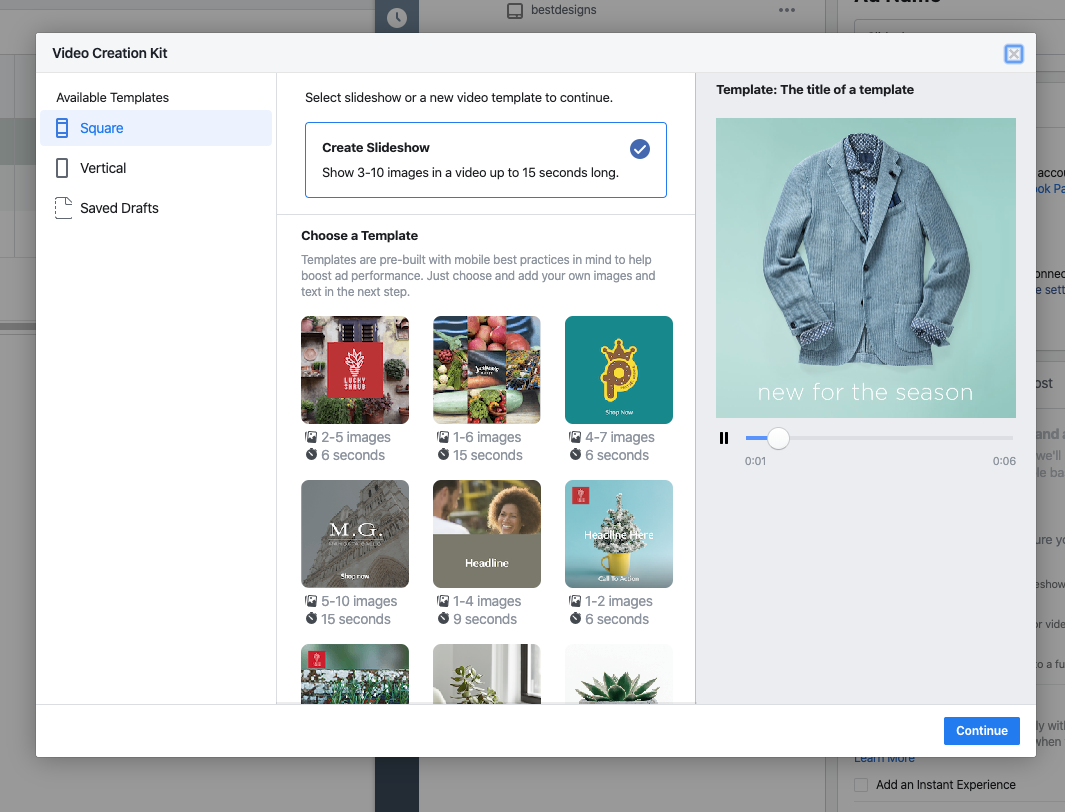Choose the M.G. cathedral template

(355, 534)
